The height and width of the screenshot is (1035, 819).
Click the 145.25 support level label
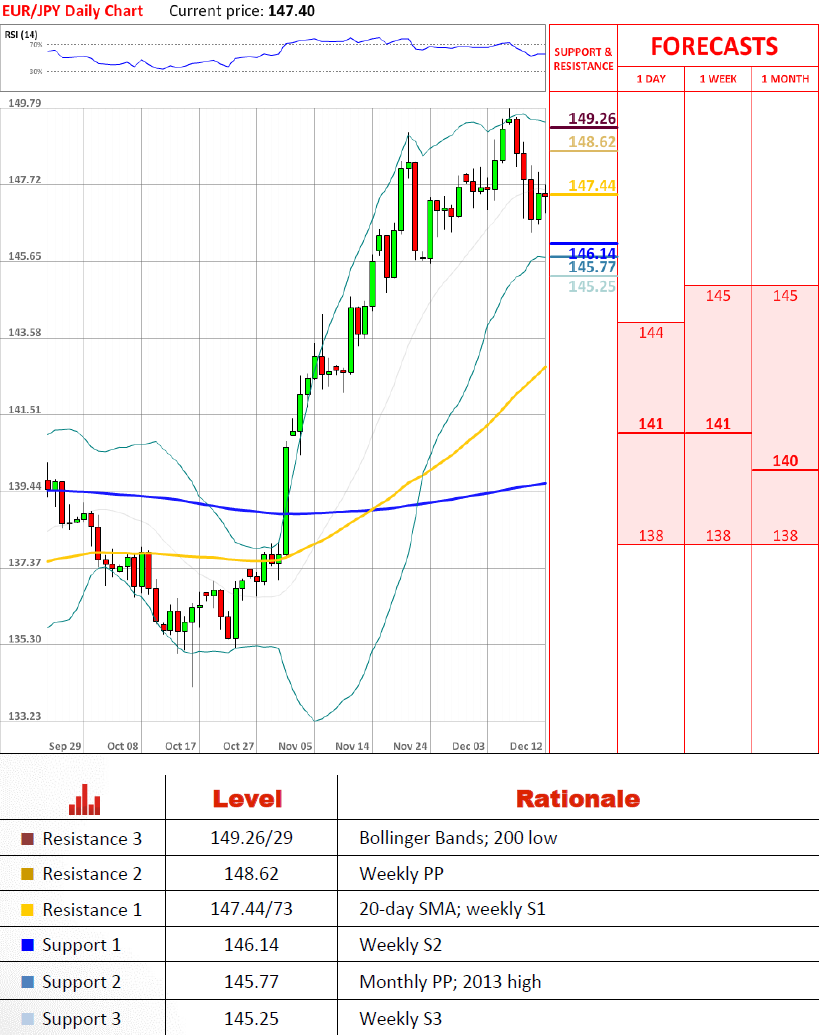click(592, 286)
